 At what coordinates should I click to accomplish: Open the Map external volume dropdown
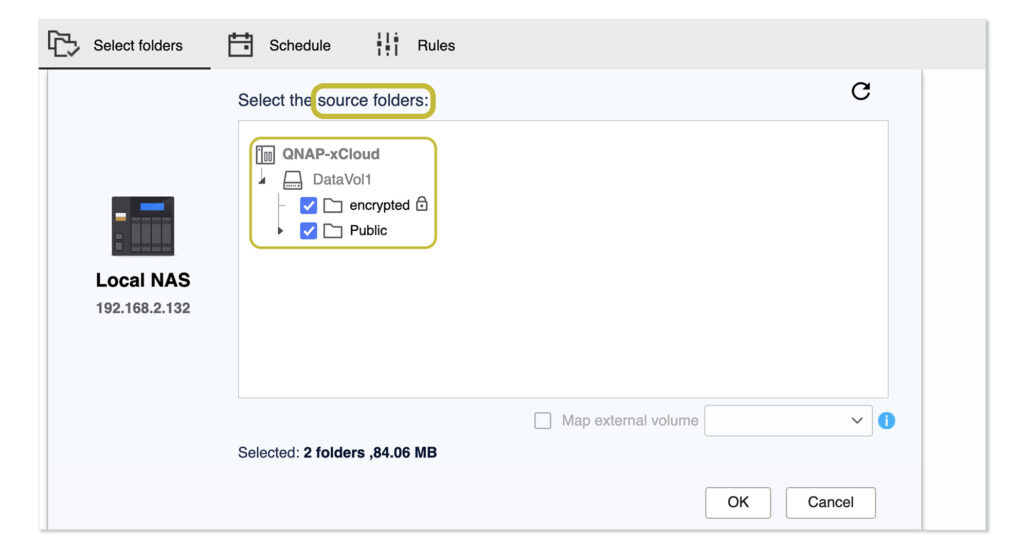click(788, 421)
